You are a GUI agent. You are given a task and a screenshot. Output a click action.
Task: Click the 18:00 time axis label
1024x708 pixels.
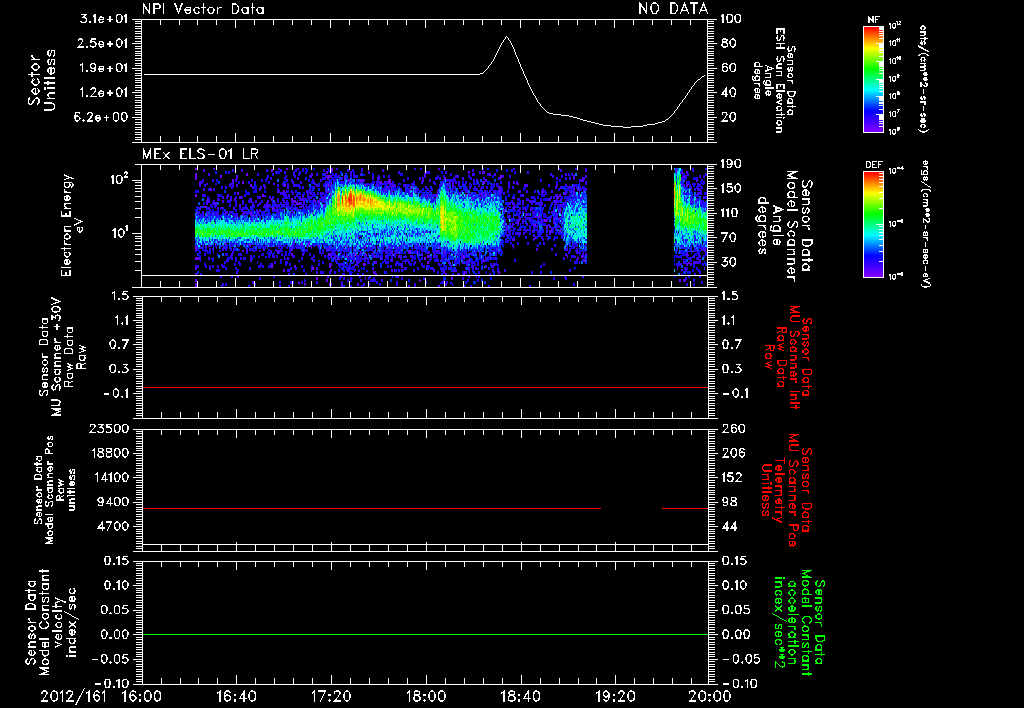click(425, 696)
